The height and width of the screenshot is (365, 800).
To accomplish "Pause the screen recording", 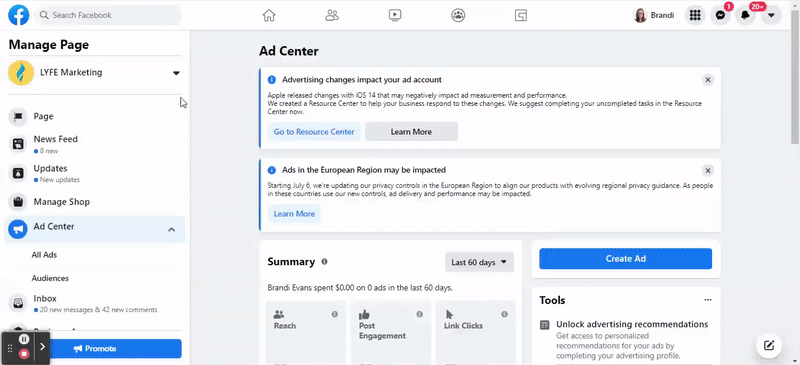I will click(24, 339).
